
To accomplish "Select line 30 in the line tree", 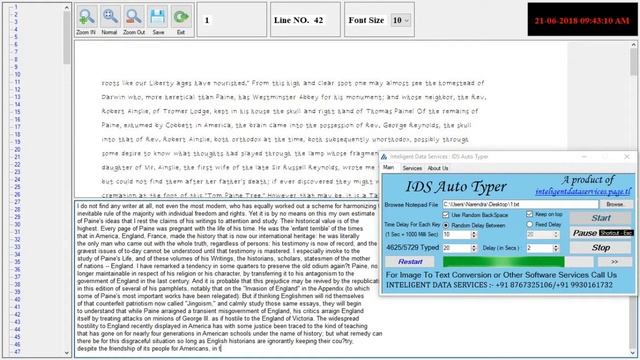I will [17, 224].
